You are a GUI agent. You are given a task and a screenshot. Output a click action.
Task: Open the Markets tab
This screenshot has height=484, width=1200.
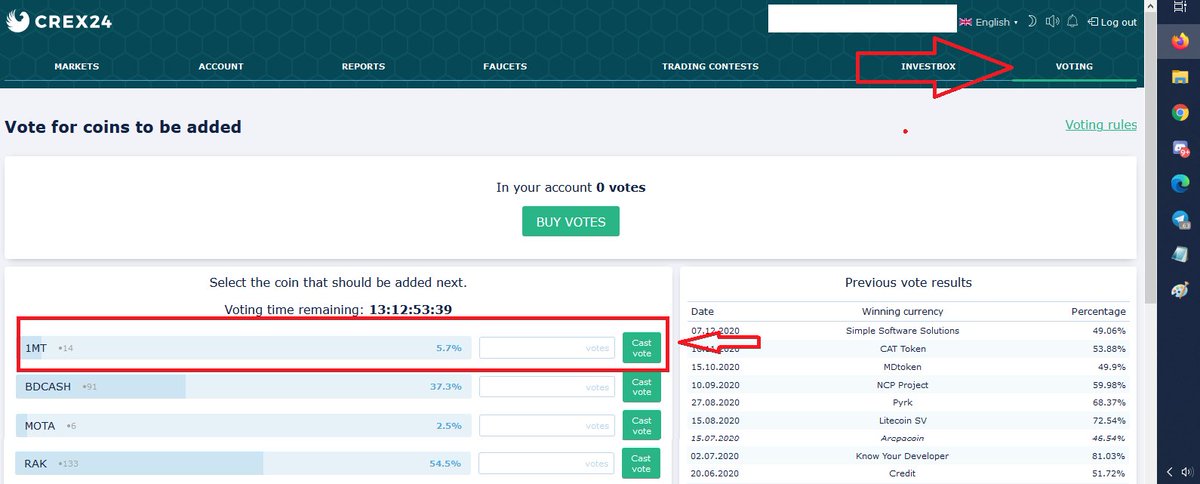tap(77, 67)
